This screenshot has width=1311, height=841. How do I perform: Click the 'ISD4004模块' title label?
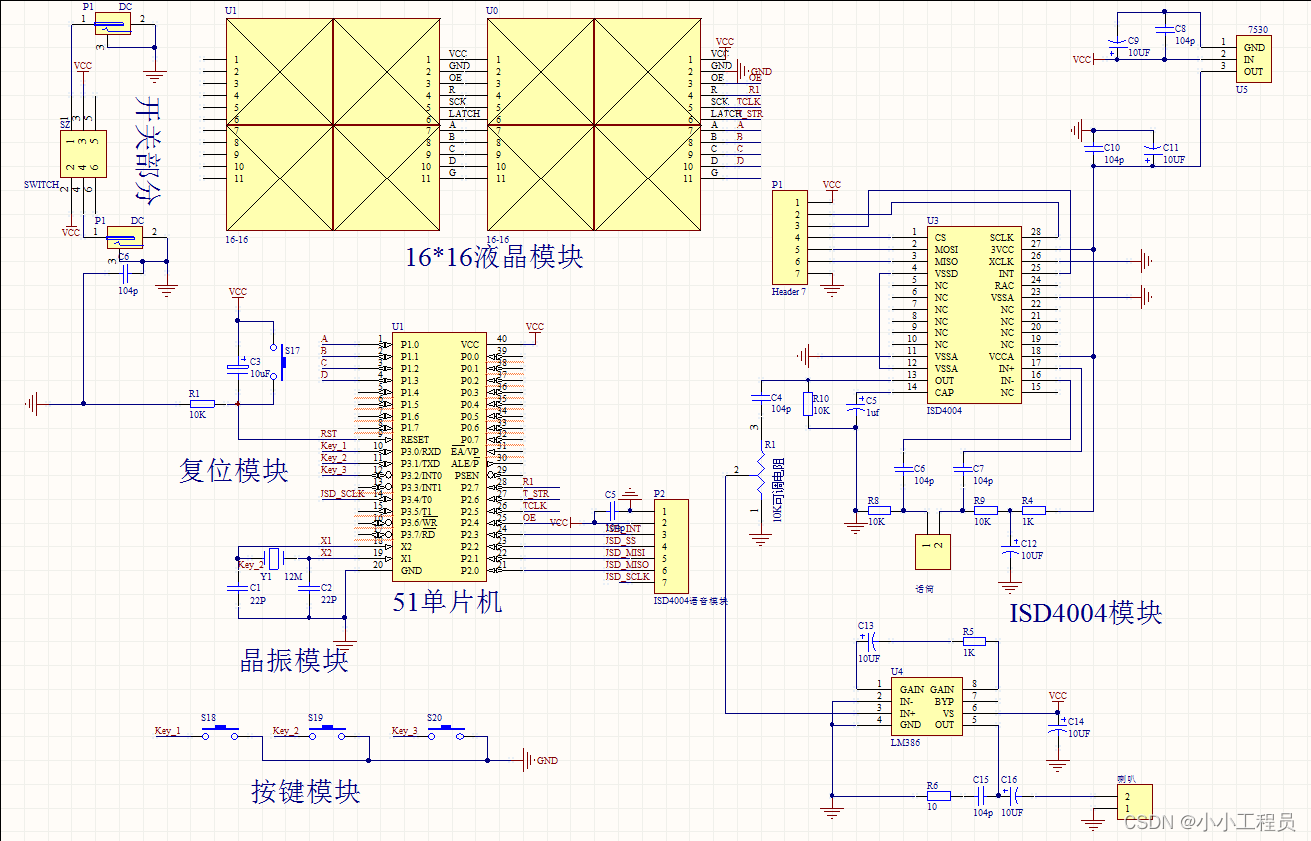click(x=1086, y=613)
